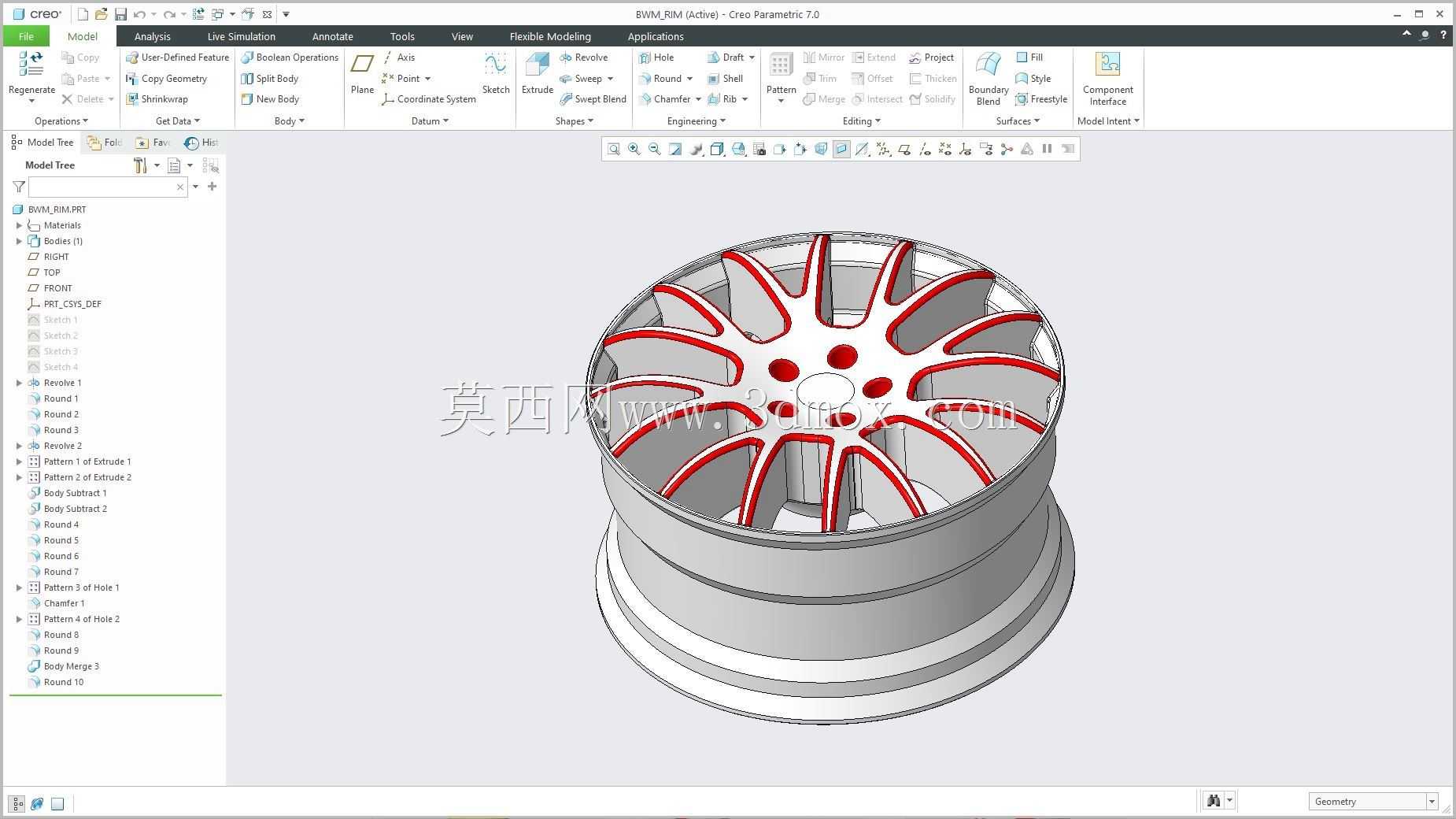Screen dimensions: 1456x819
Task: Click the Zoom In icon
Action: (x=634, y=149)
